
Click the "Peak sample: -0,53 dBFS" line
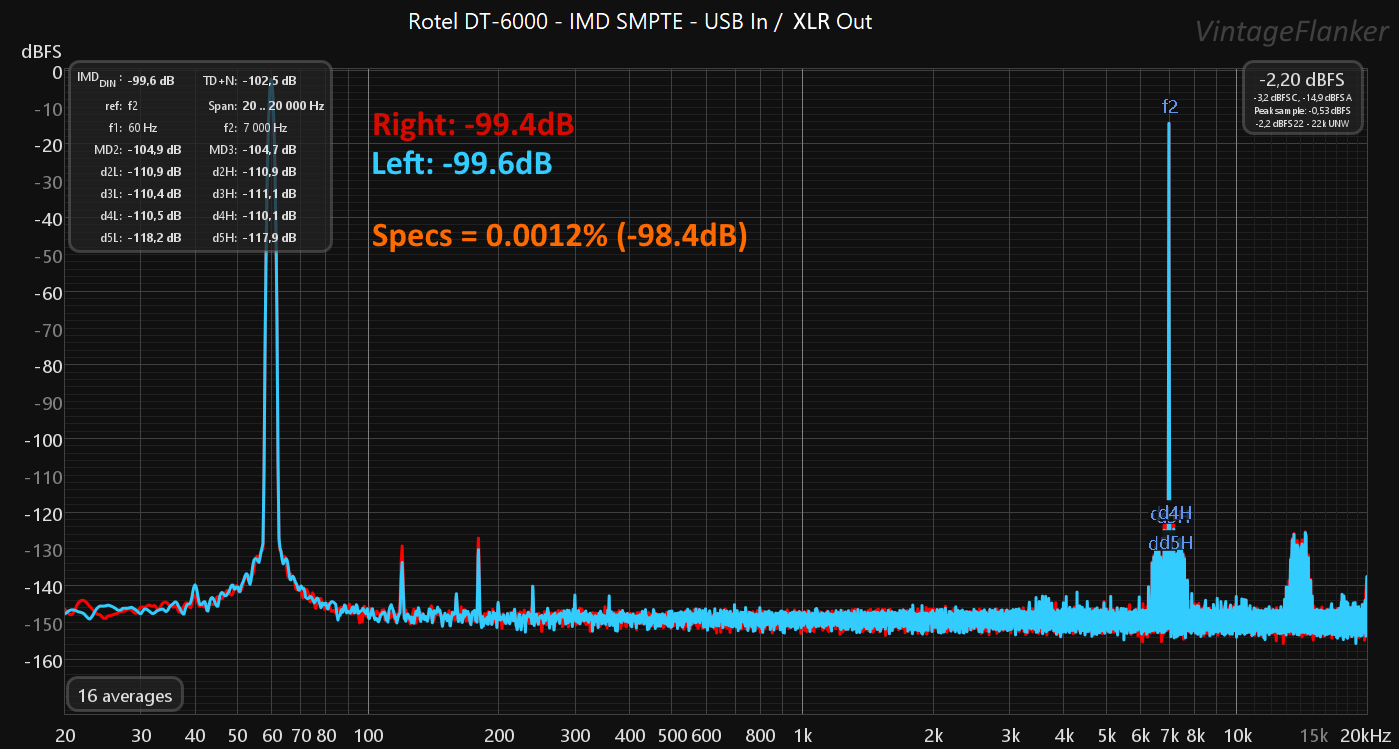(x=1302, y=110)
